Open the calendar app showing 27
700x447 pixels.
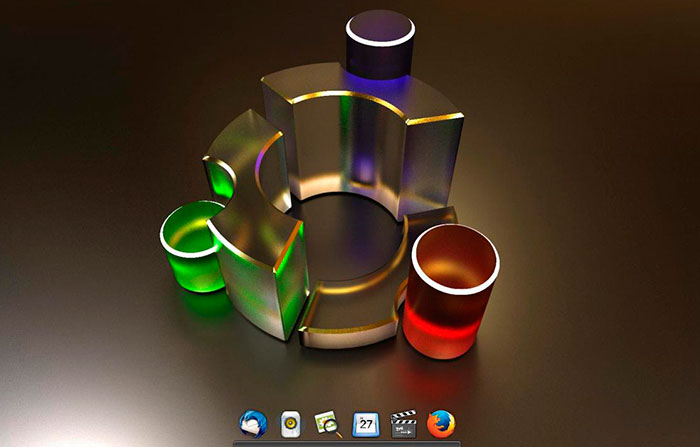point(366,425)
